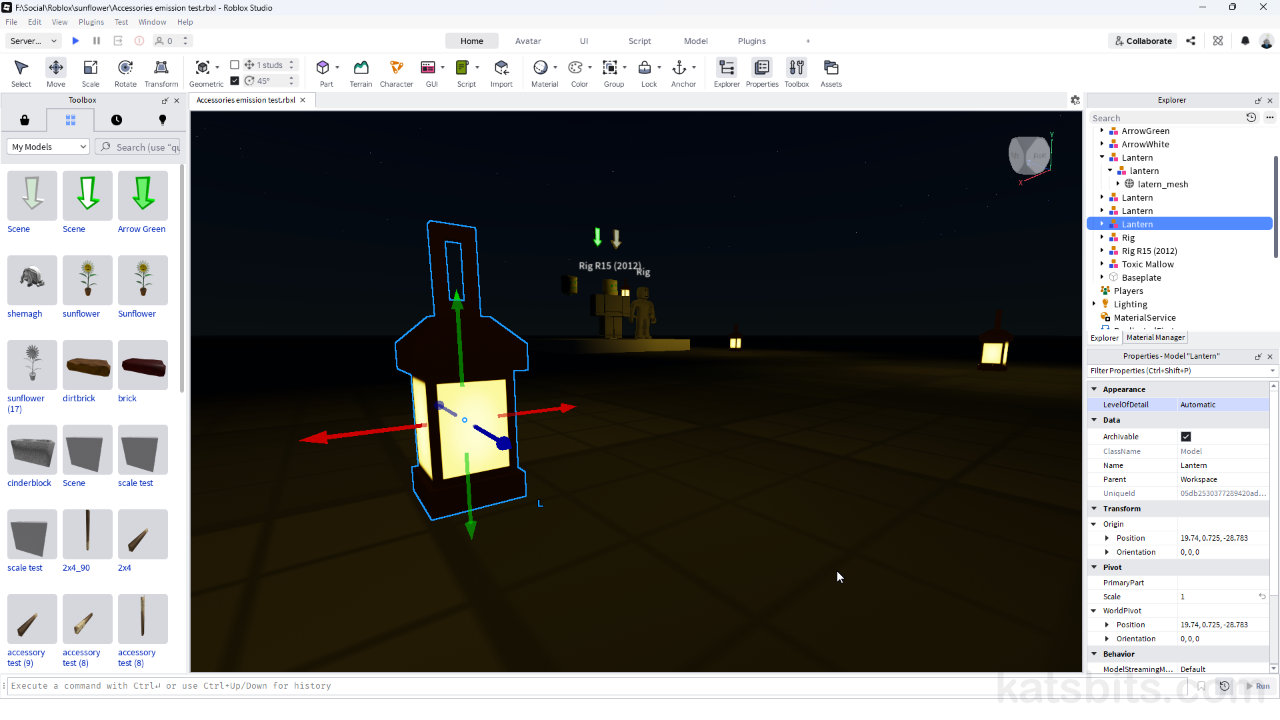Viewport: 1280px width, 720px height.
Task: Click the Anchor tool icon
Action: (x=680, y=68)
